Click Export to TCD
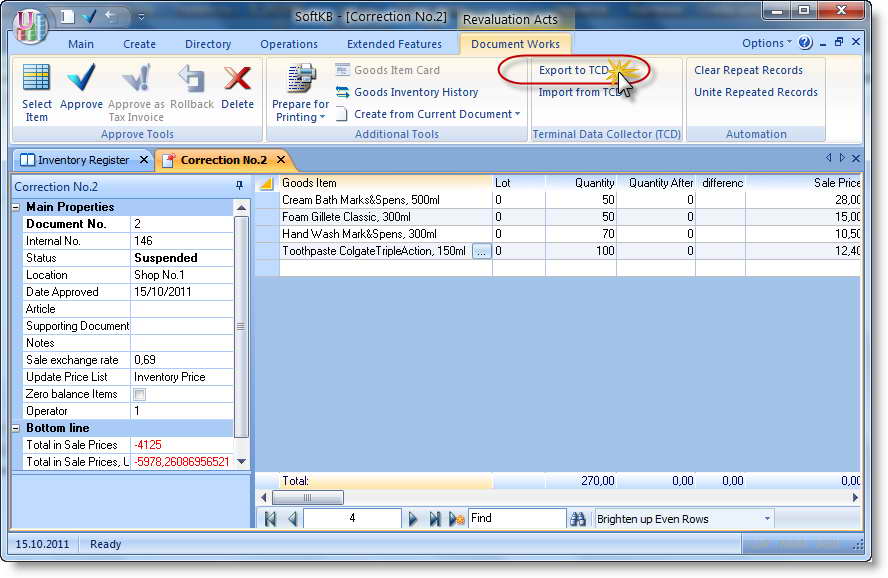Image resolution: width=888 pixels, height=578 pixels. (x=574, y=70)
